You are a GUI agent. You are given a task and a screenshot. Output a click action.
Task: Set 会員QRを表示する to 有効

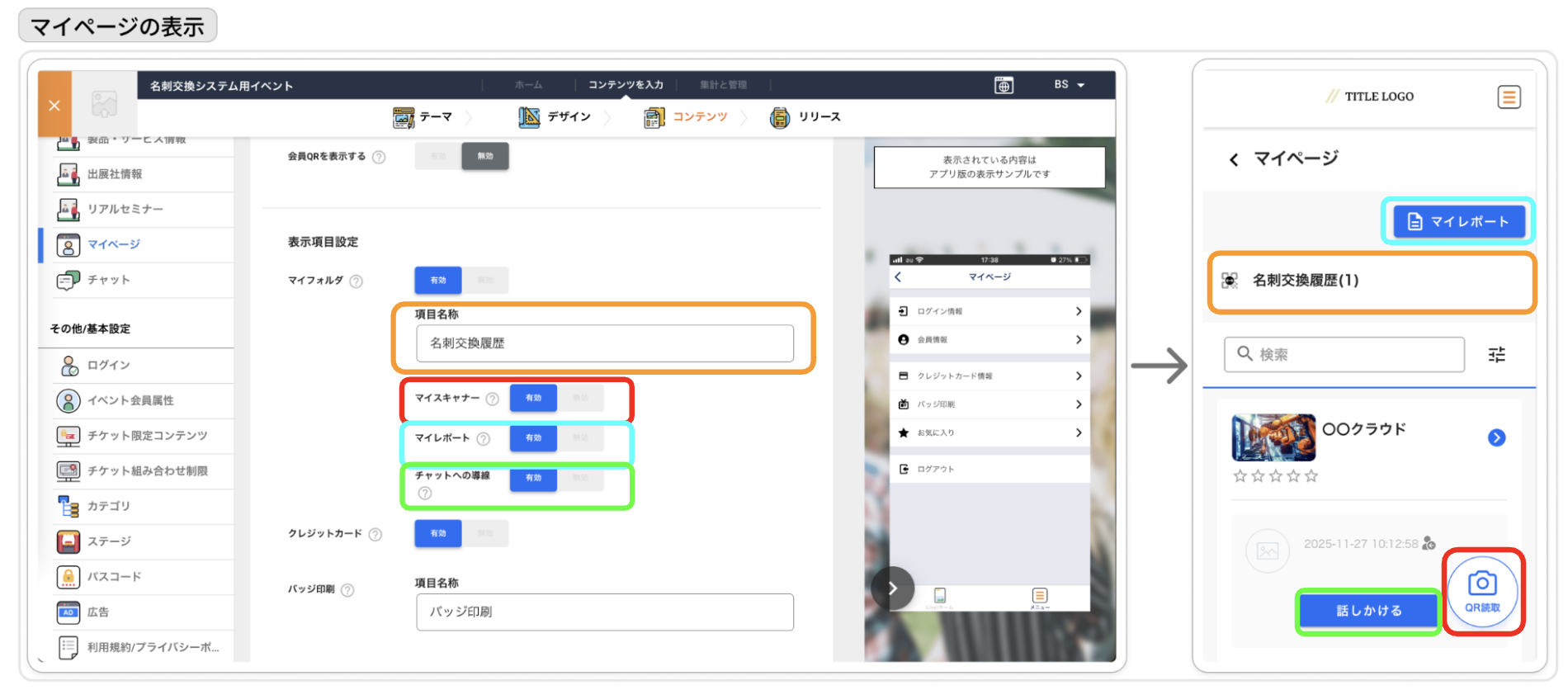coord(438,156)
